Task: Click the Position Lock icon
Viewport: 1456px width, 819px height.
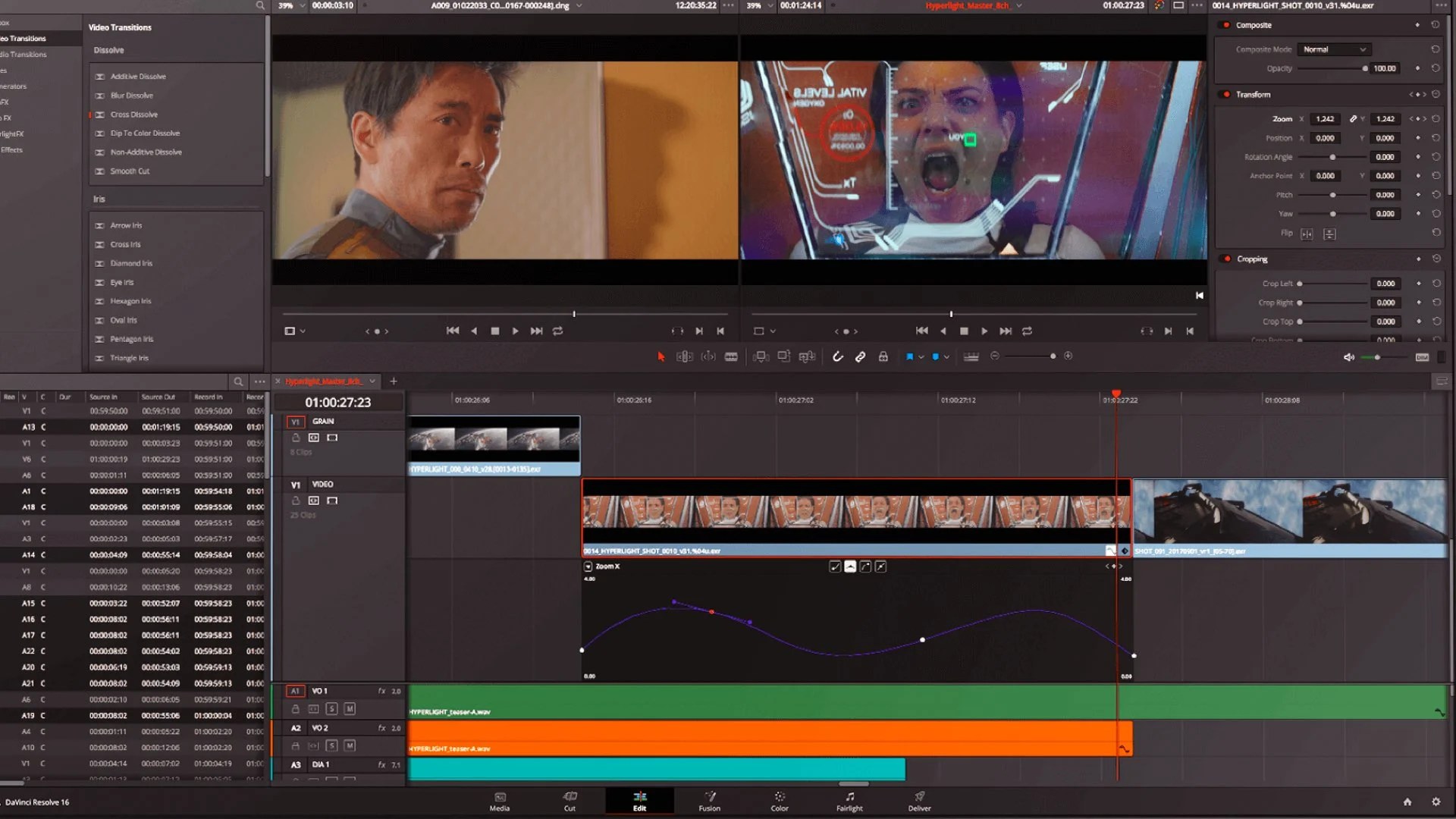Action: pos(883,356)
